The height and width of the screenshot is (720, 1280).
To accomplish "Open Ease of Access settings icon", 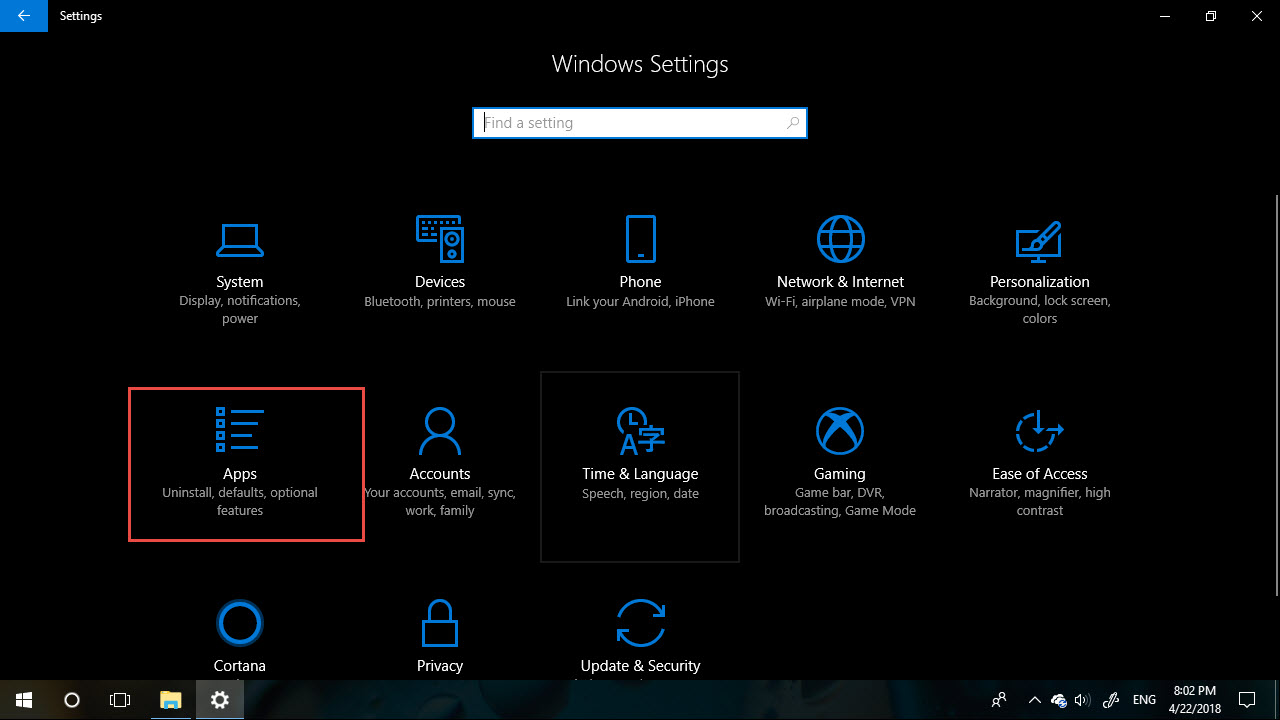I will tap(1039, 431).
